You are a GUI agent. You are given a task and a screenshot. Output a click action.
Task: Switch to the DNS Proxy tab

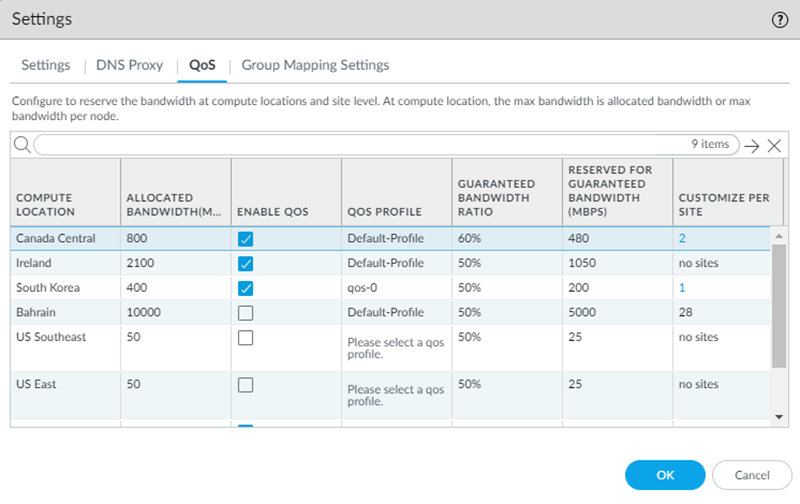coord(129,65)
